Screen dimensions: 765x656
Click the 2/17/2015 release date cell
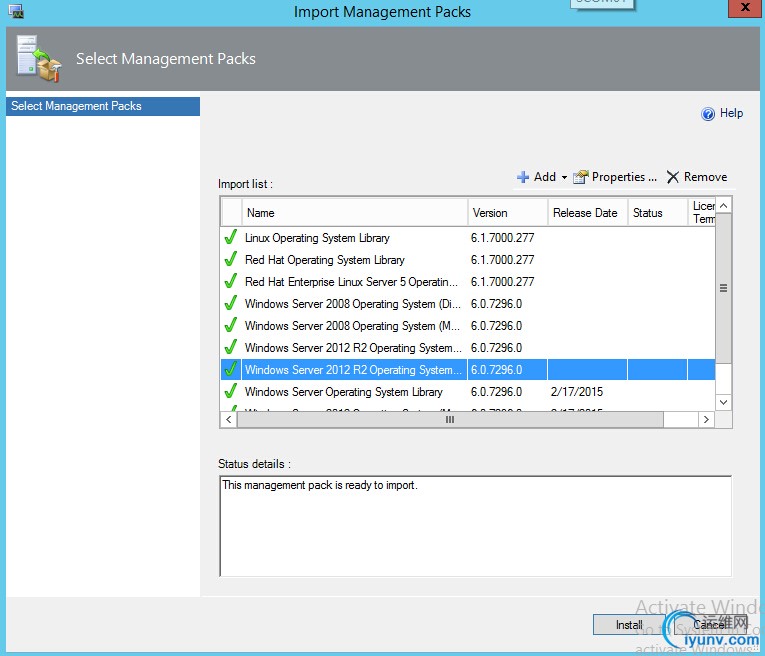point(577,392)
